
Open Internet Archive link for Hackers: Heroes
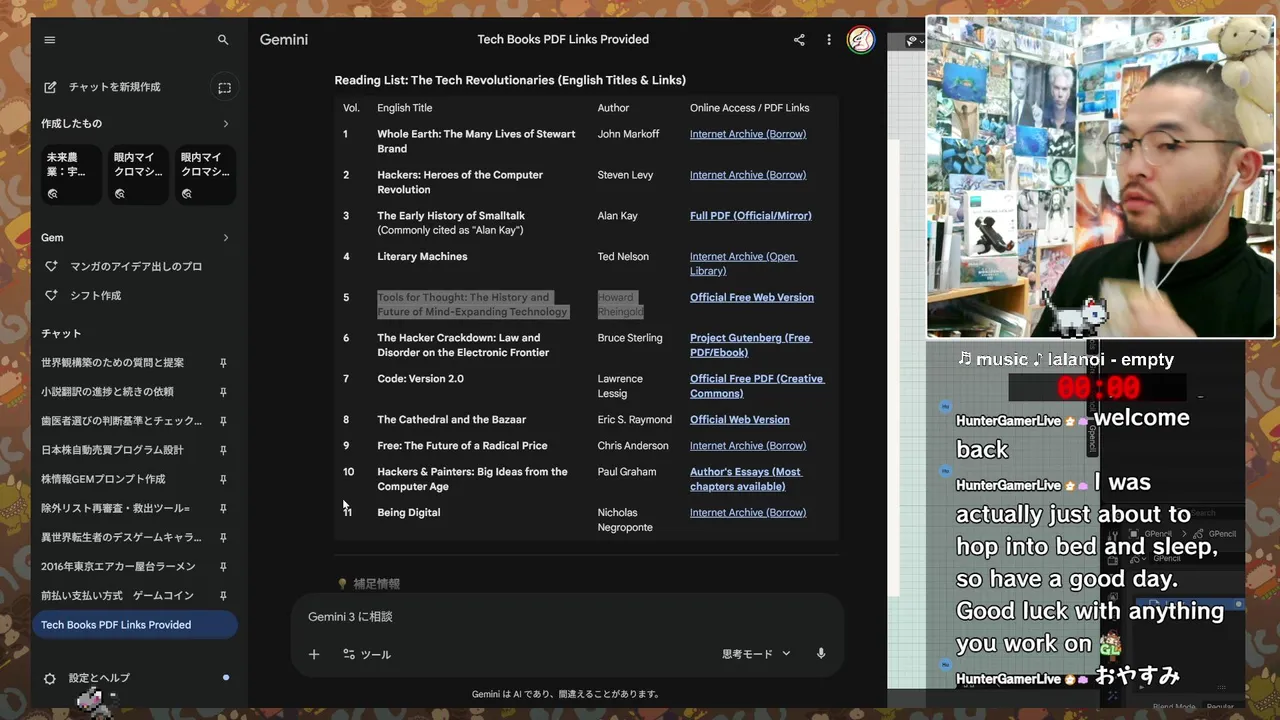click(x=748, y=175)
